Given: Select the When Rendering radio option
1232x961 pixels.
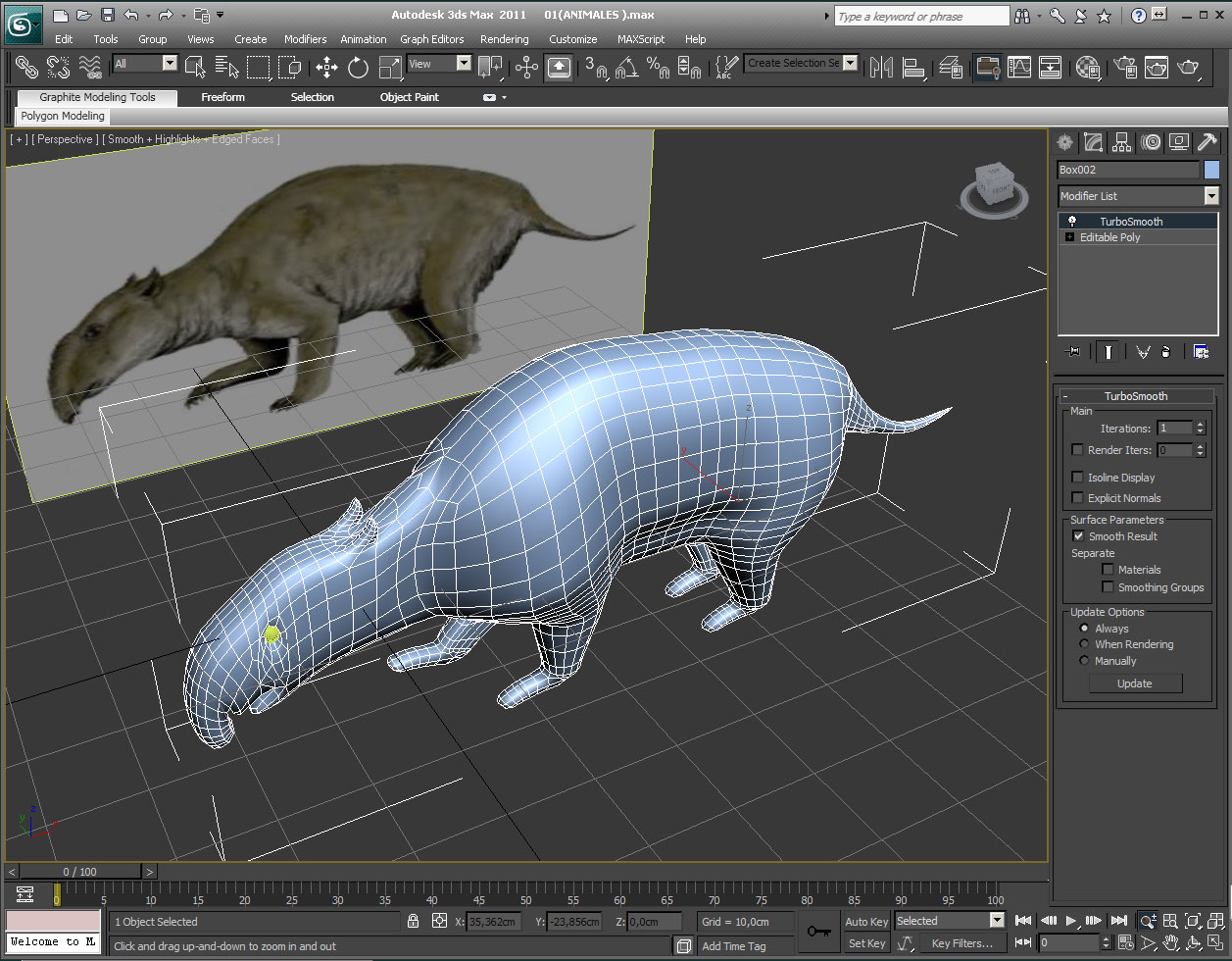Looking at the screenshot, I should (x=1084, y=644).
